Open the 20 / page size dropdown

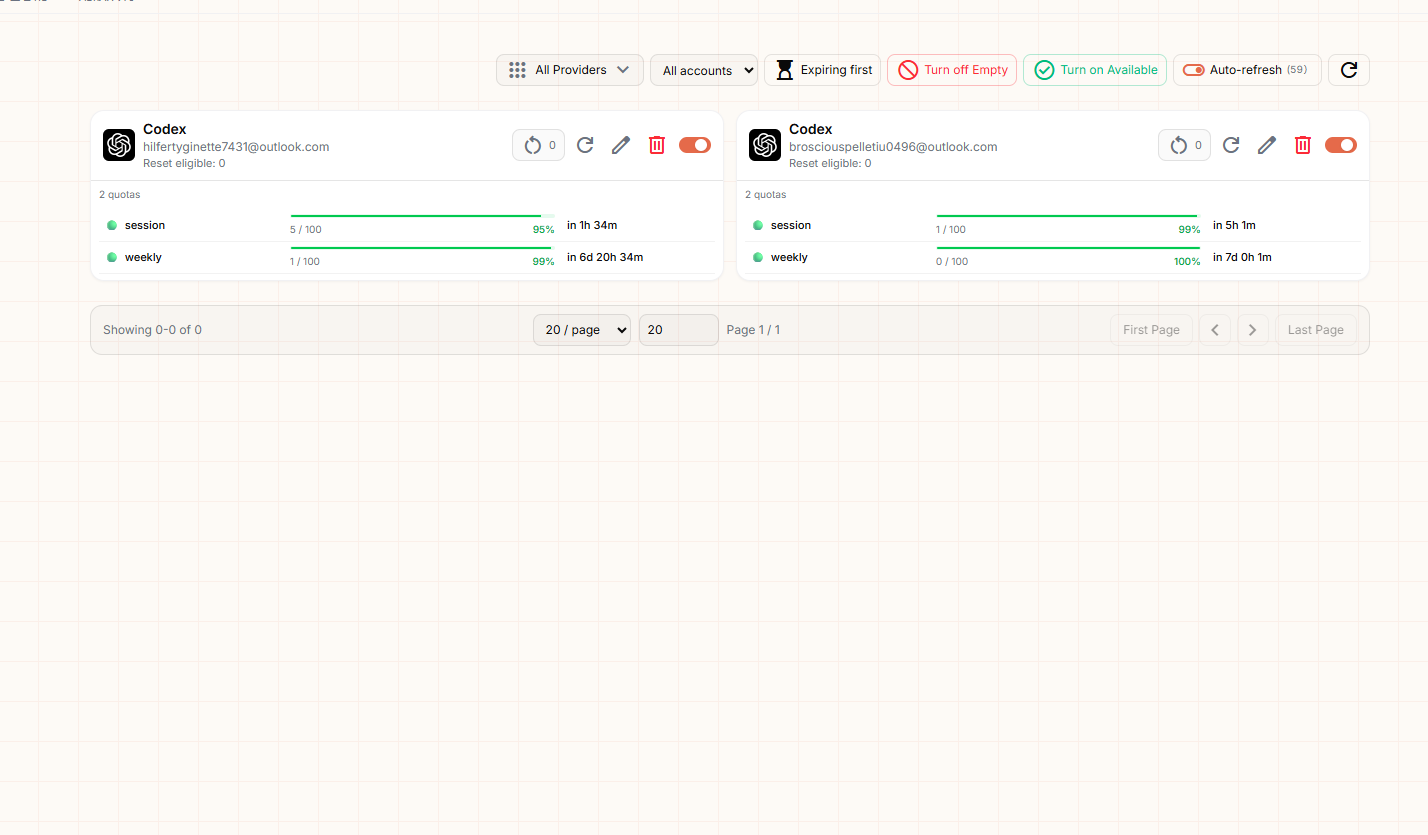pyautogui.click(x=582, y=330)
